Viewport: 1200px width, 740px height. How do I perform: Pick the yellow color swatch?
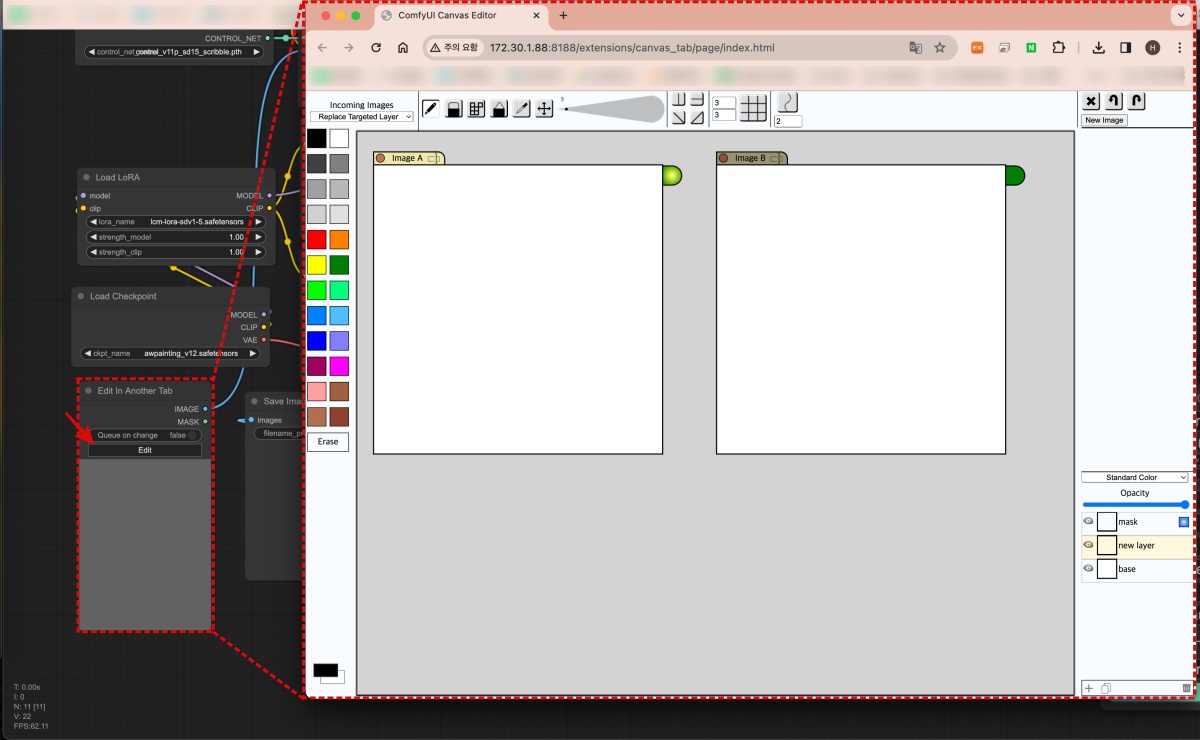click(317, 265)
